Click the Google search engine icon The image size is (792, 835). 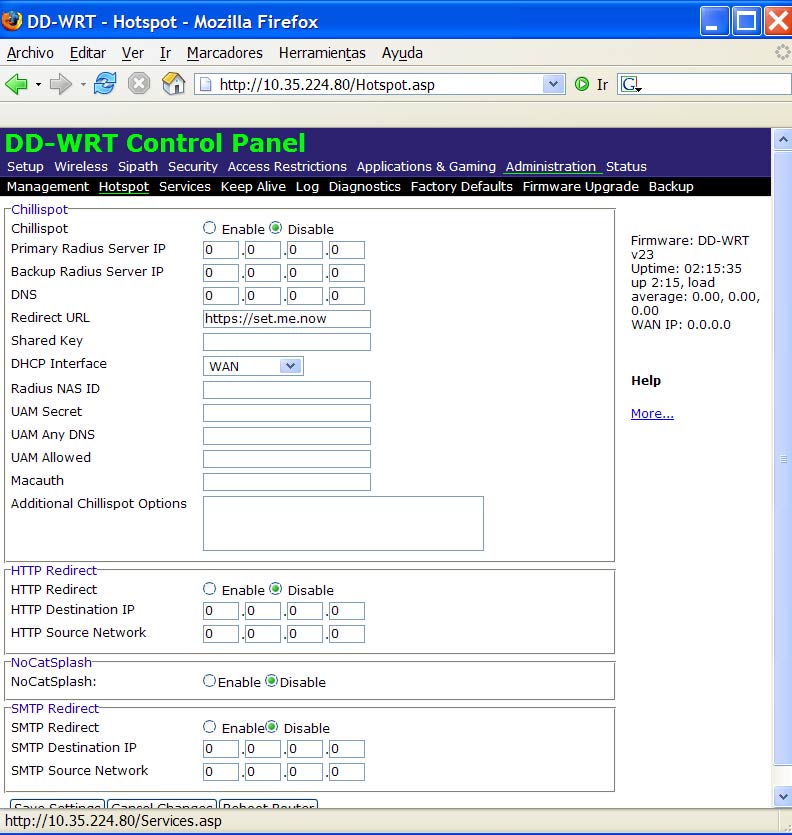point(630,85)
